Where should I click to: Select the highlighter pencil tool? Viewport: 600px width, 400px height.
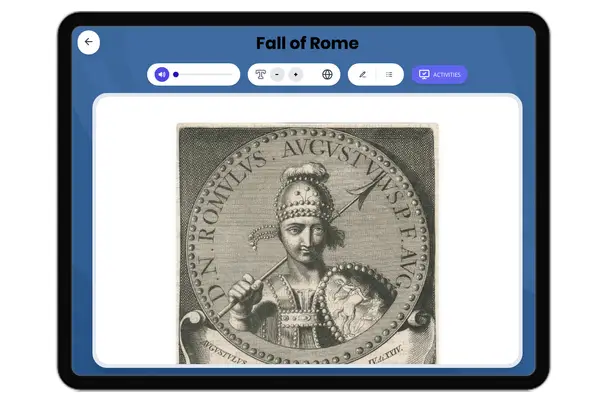pyautogui.click(x=362, y=74)
